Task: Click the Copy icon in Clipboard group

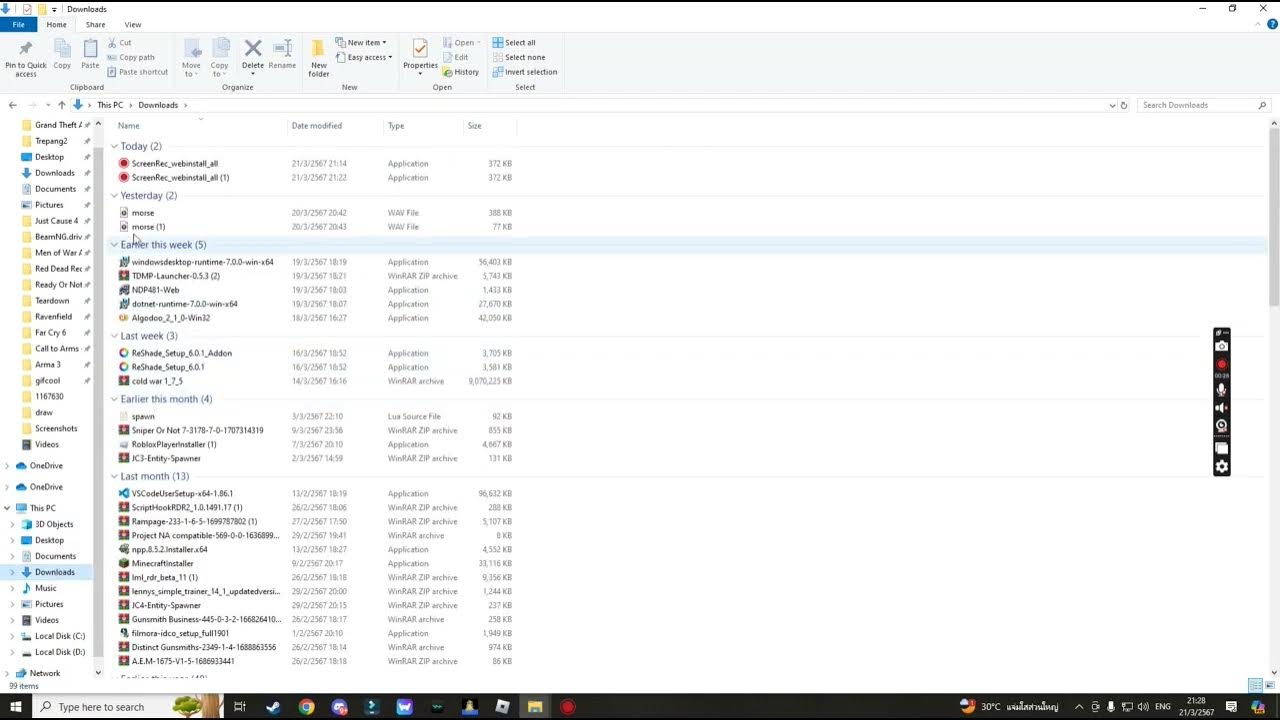Action: click(x=62, y=48)
